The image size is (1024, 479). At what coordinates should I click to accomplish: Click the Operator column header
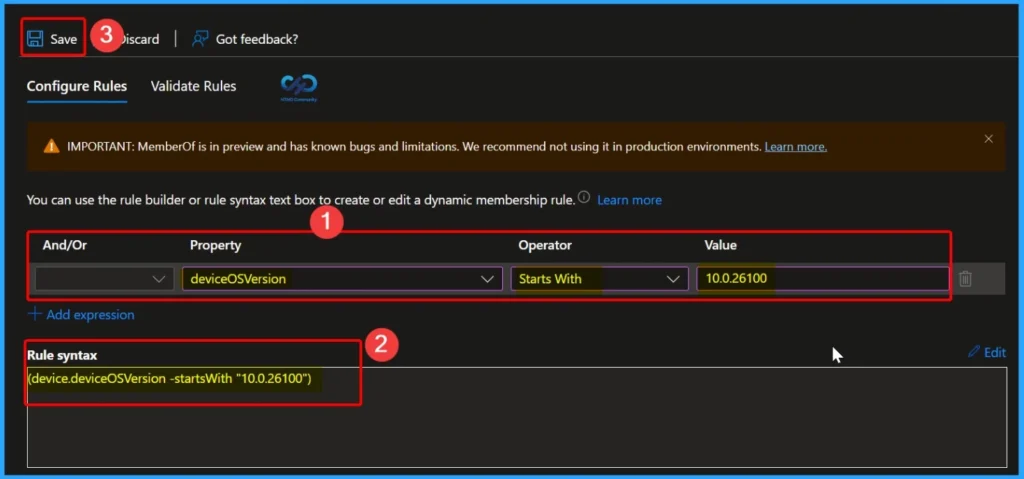[545, 246]
